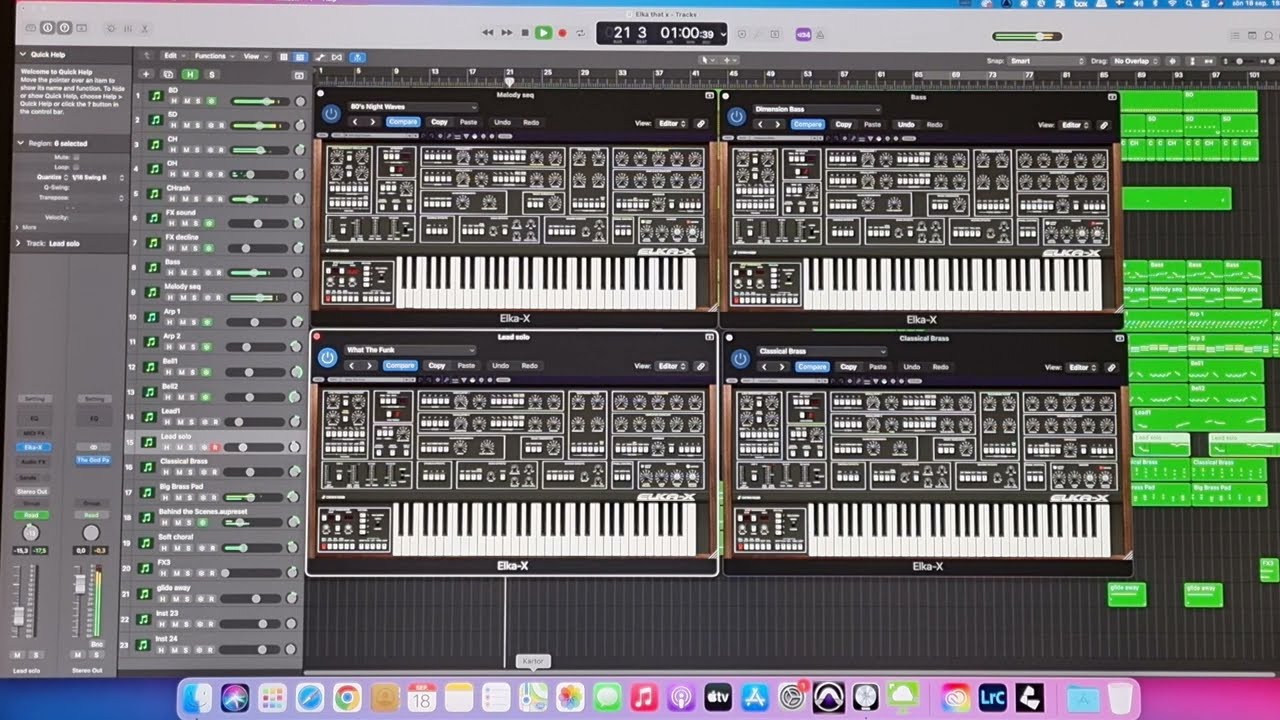Adjust the Big Brass Pad track volume slider
The image size is (1280, 720).
pyautogui.click(x=254, y=497)
